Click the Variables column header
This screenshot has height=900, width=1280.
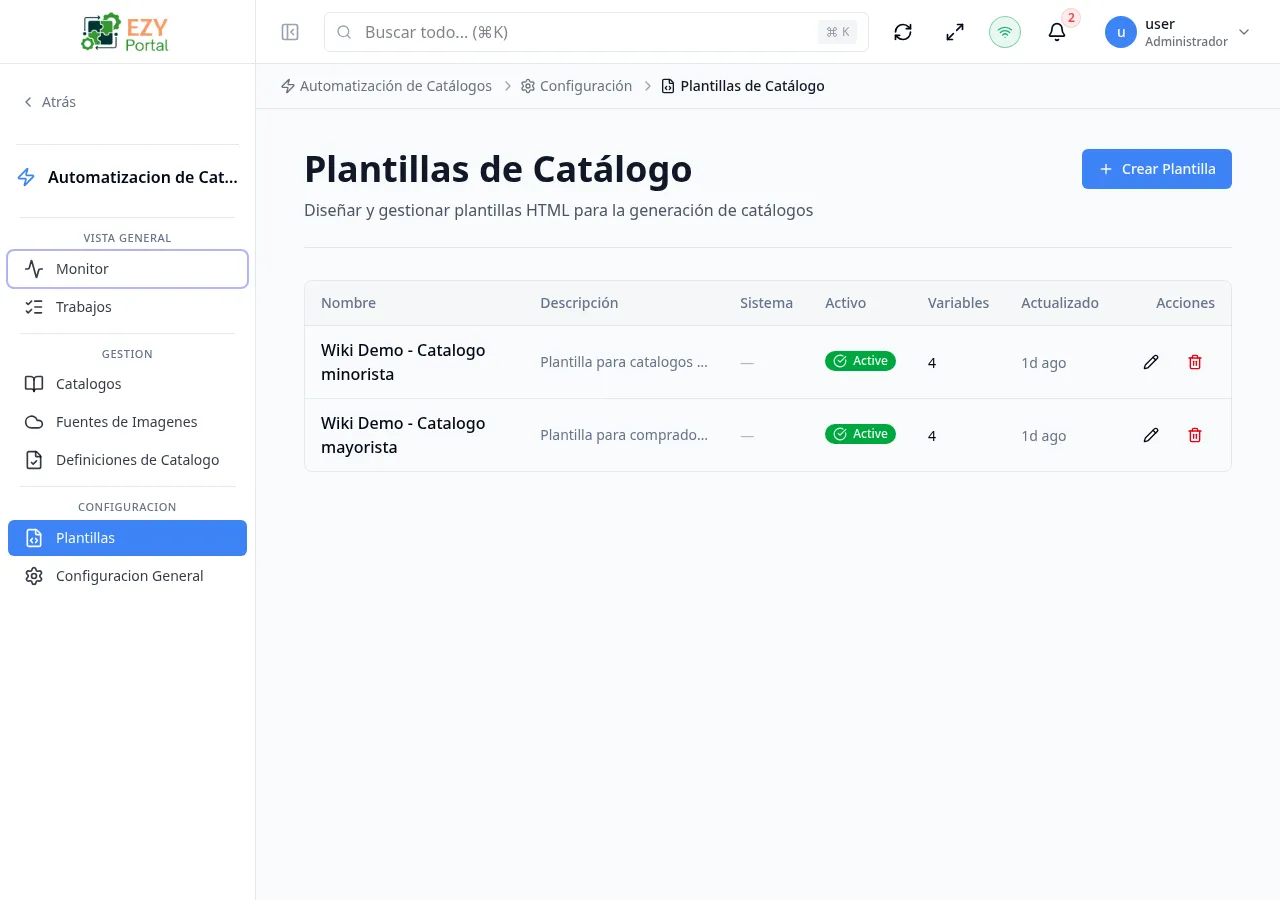[x=958, y=303]
